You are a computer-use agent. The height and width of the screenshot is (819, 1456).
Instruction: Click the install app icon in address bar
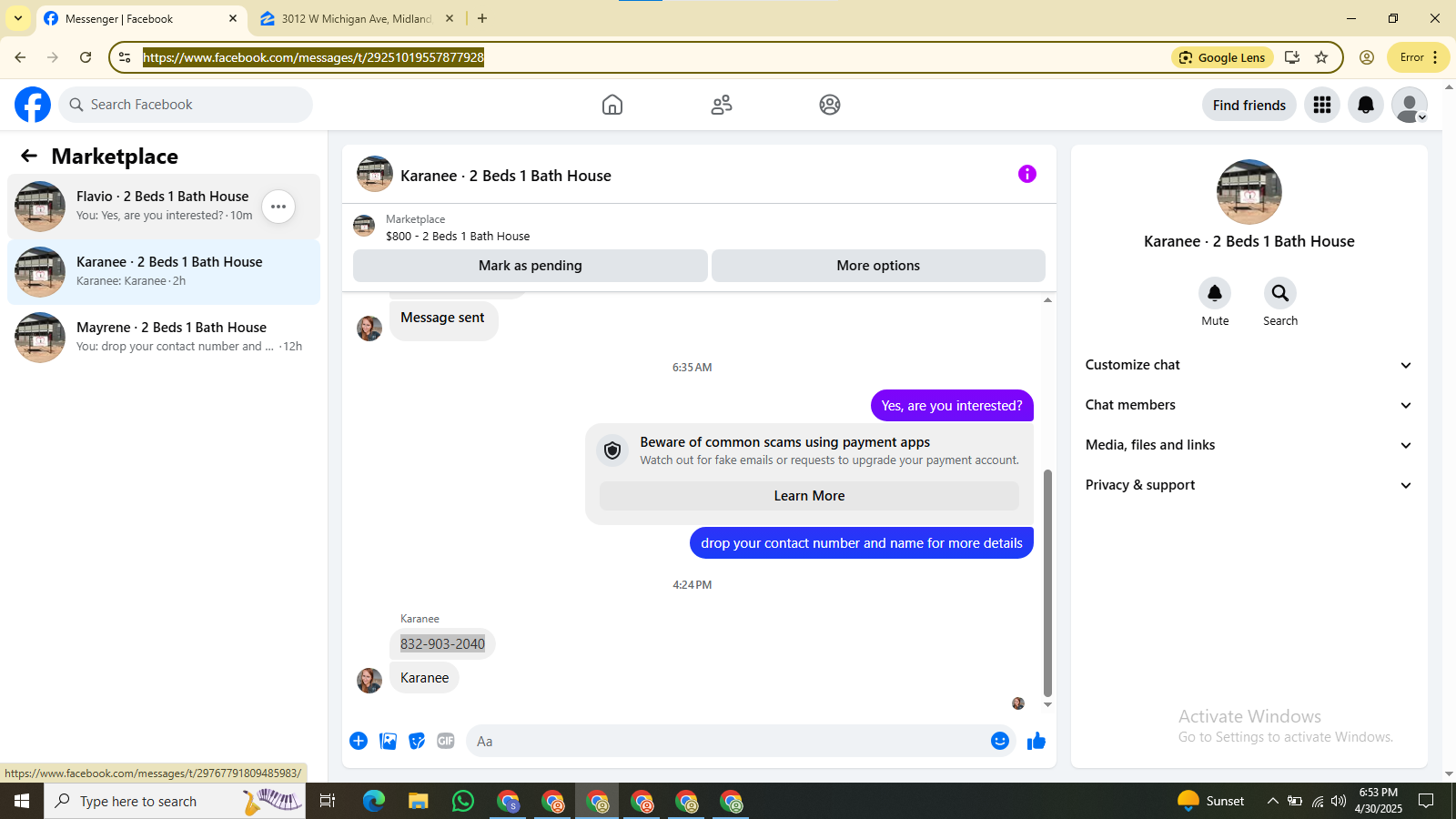(1291, 57)
